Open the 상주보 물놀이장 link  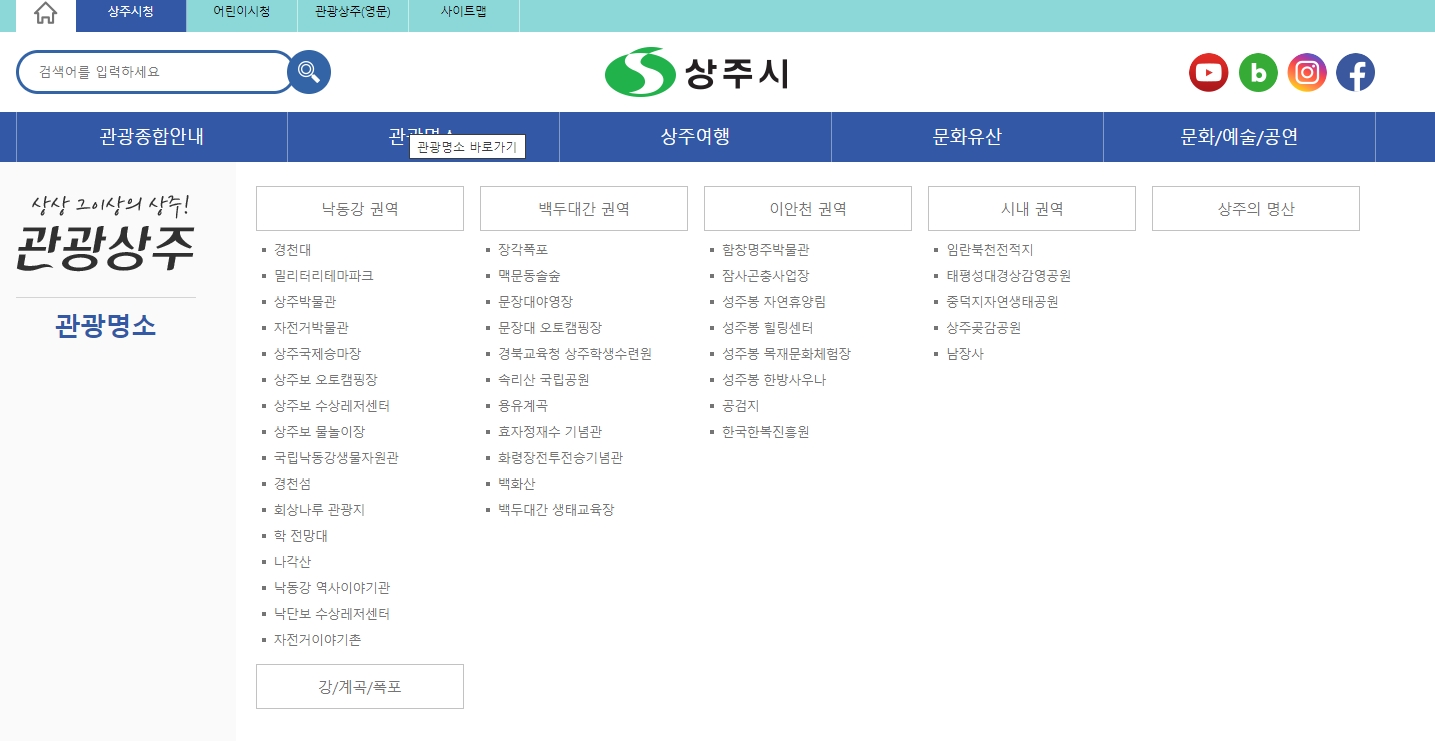point(319,432)
